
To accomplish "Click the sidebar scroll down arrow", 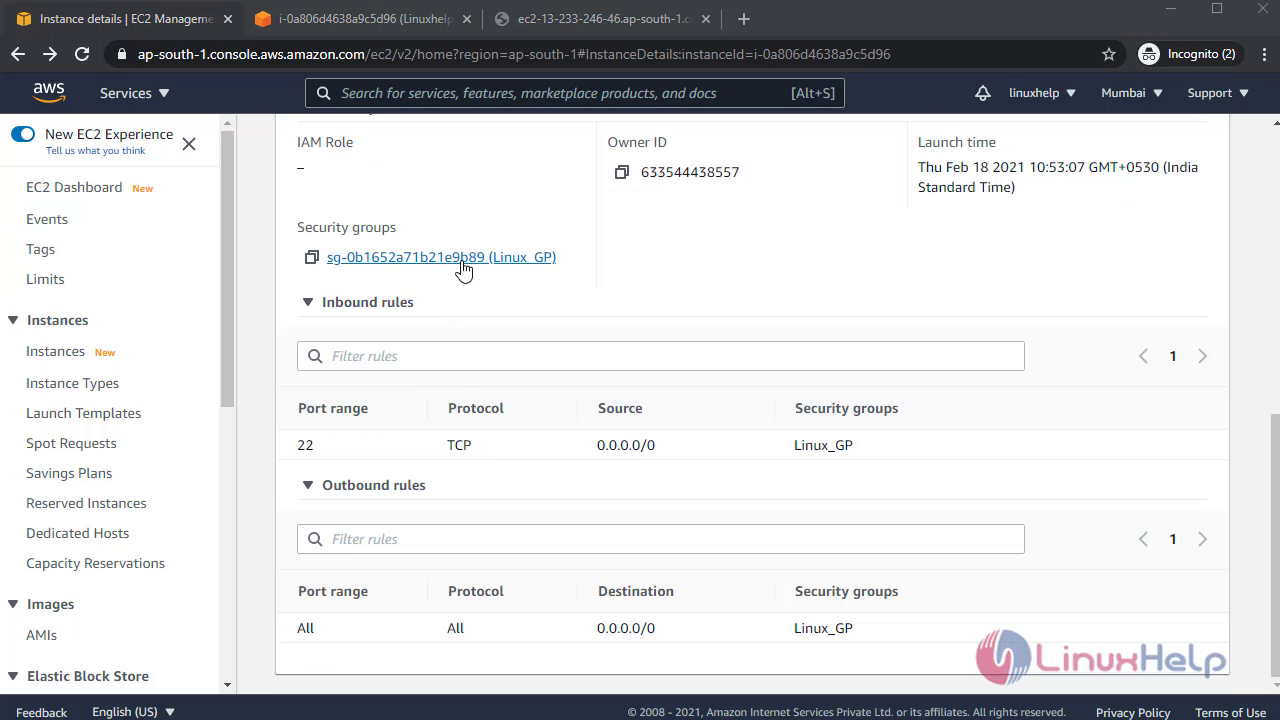I will tap(227, 685).
